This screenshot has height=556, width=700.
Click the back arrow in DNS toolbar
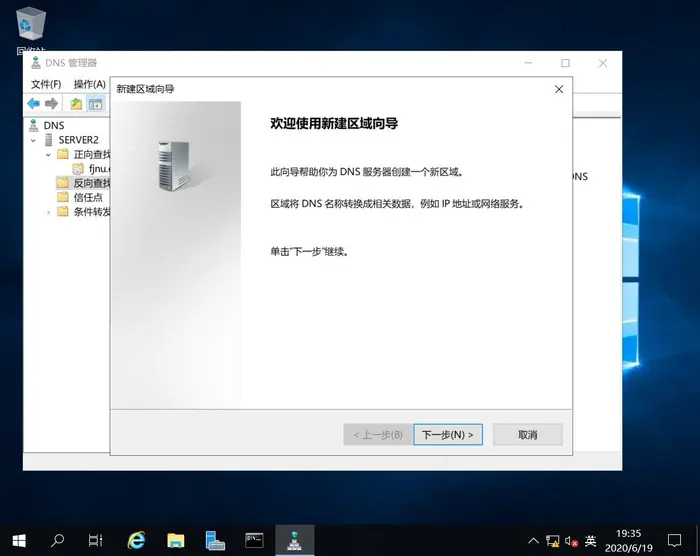point(33,104)
